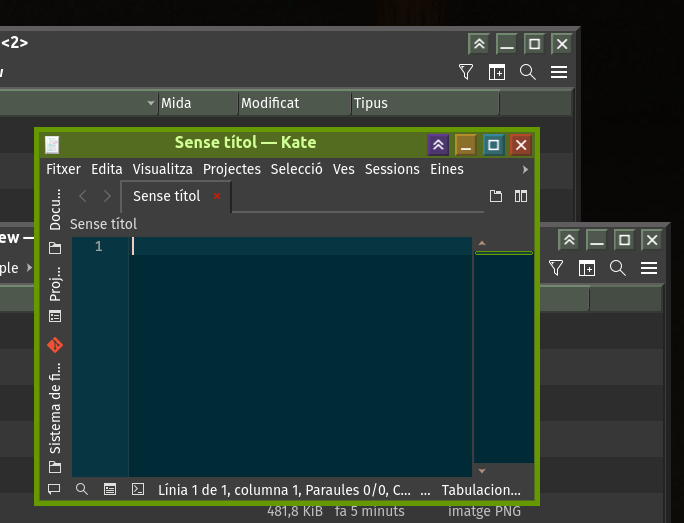Open the hamburger menu in the <2> window
The image size is (684, 523).
pos(559,72)
